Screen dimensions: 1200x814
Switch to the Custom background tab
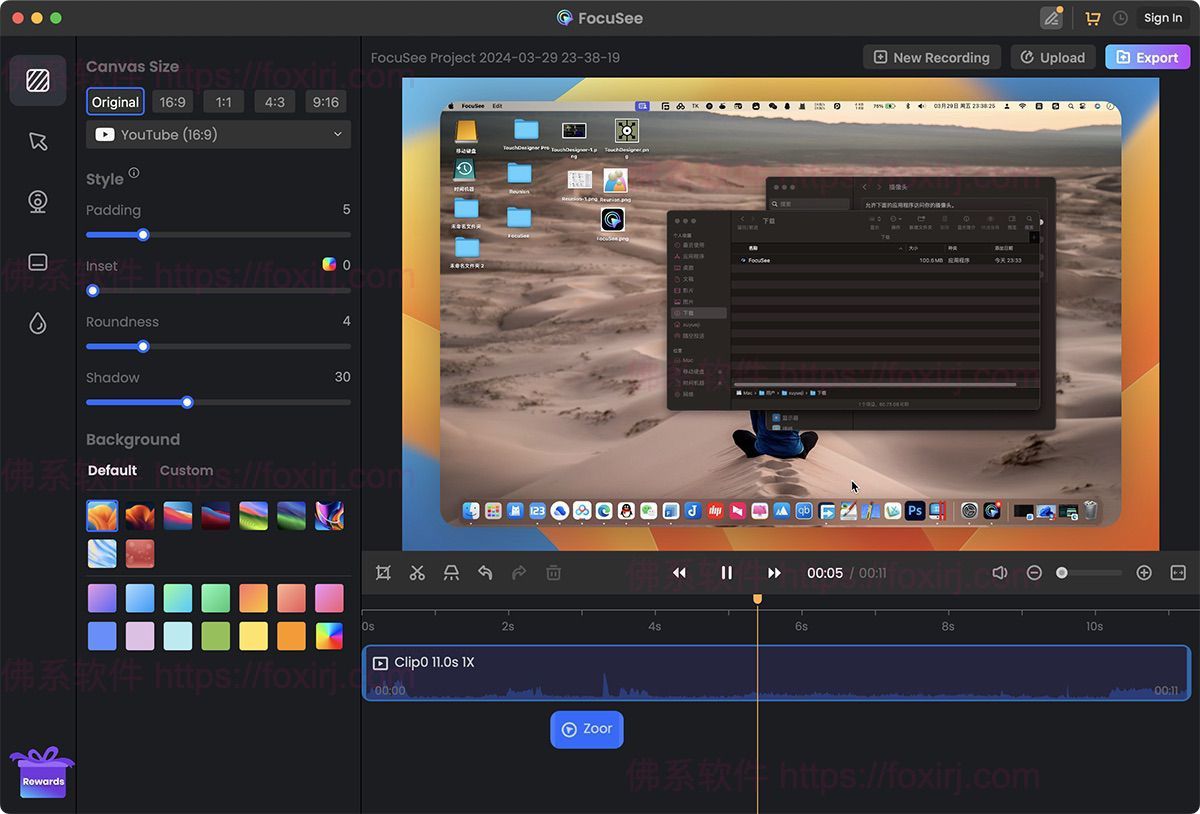(185, 470)
